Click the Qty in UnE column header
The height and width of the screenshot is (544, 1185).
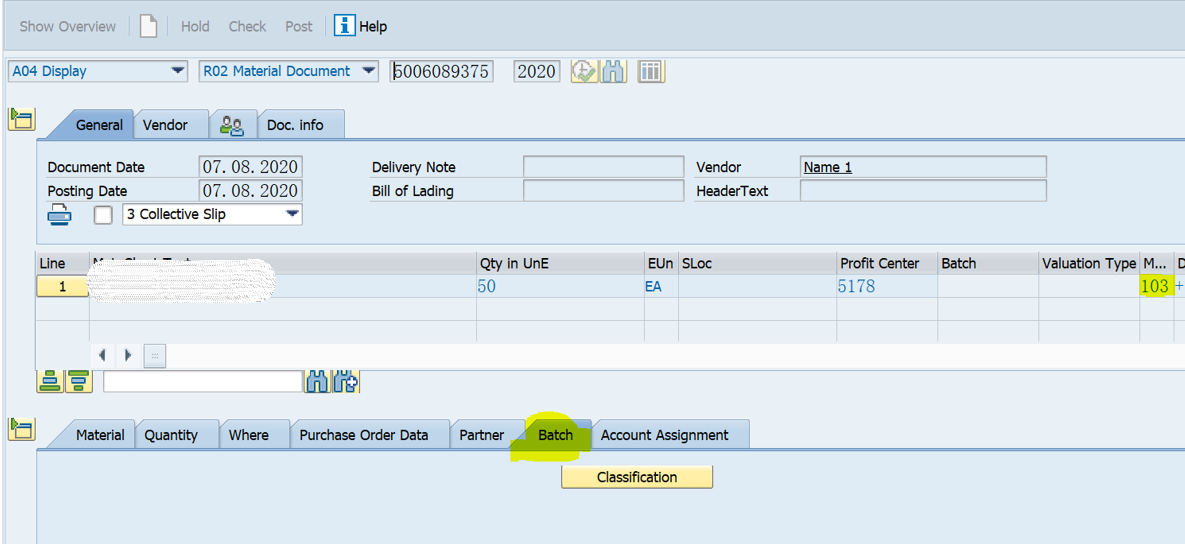[559, 264]
